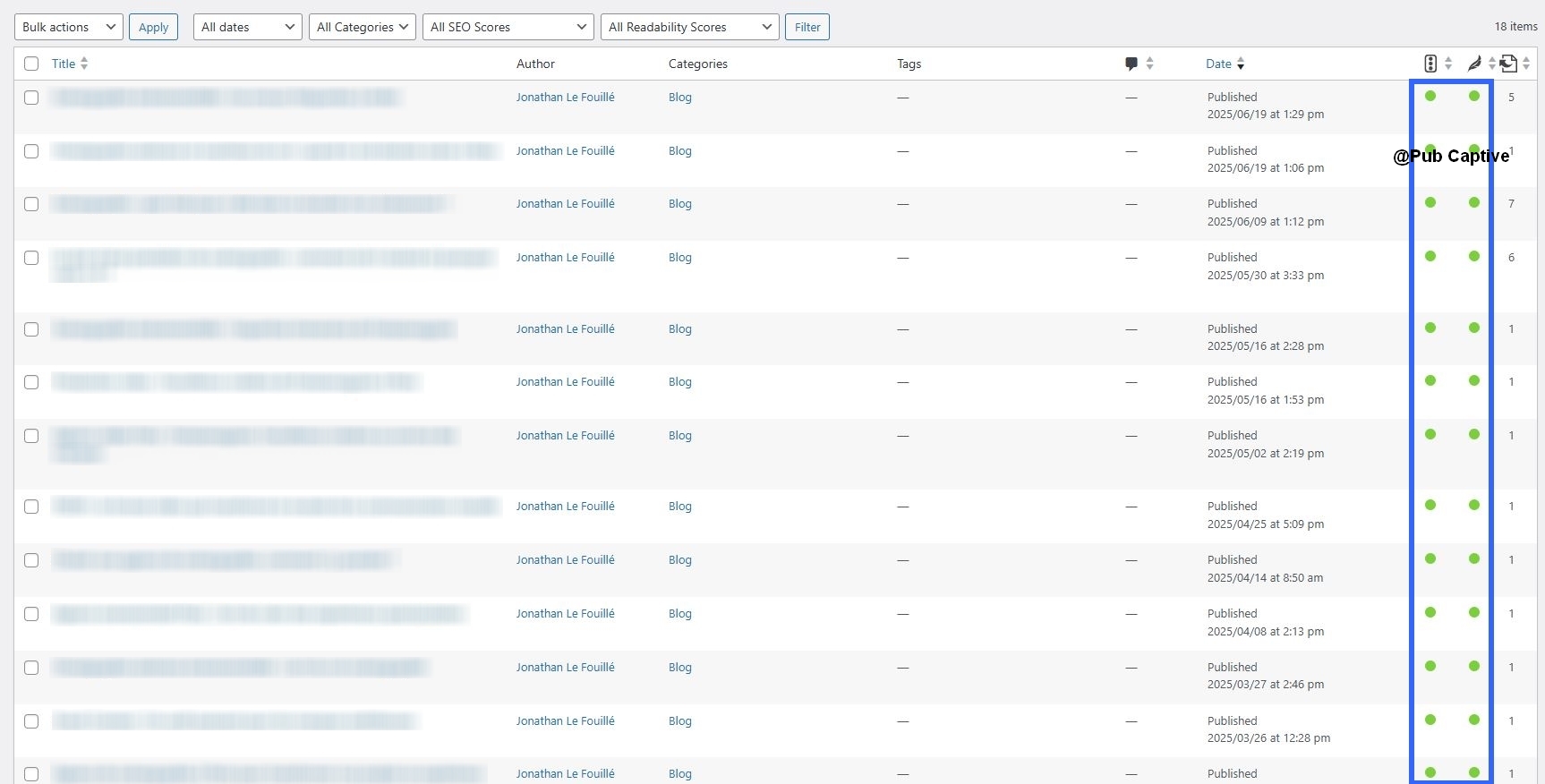Expand the All SEO Scores dropdown

coord(508,27)
